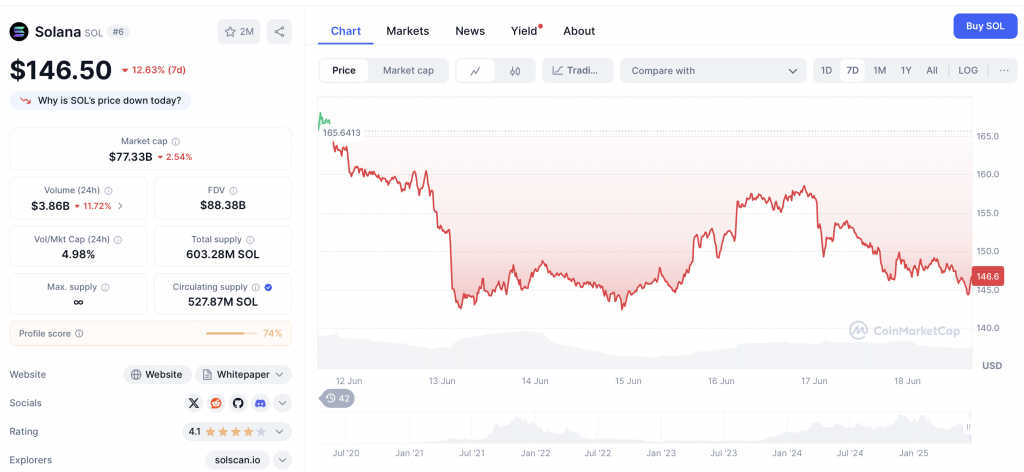
Task: Click the Profile score progress bar
Action: pyautogui.click(x=232, y=334)
